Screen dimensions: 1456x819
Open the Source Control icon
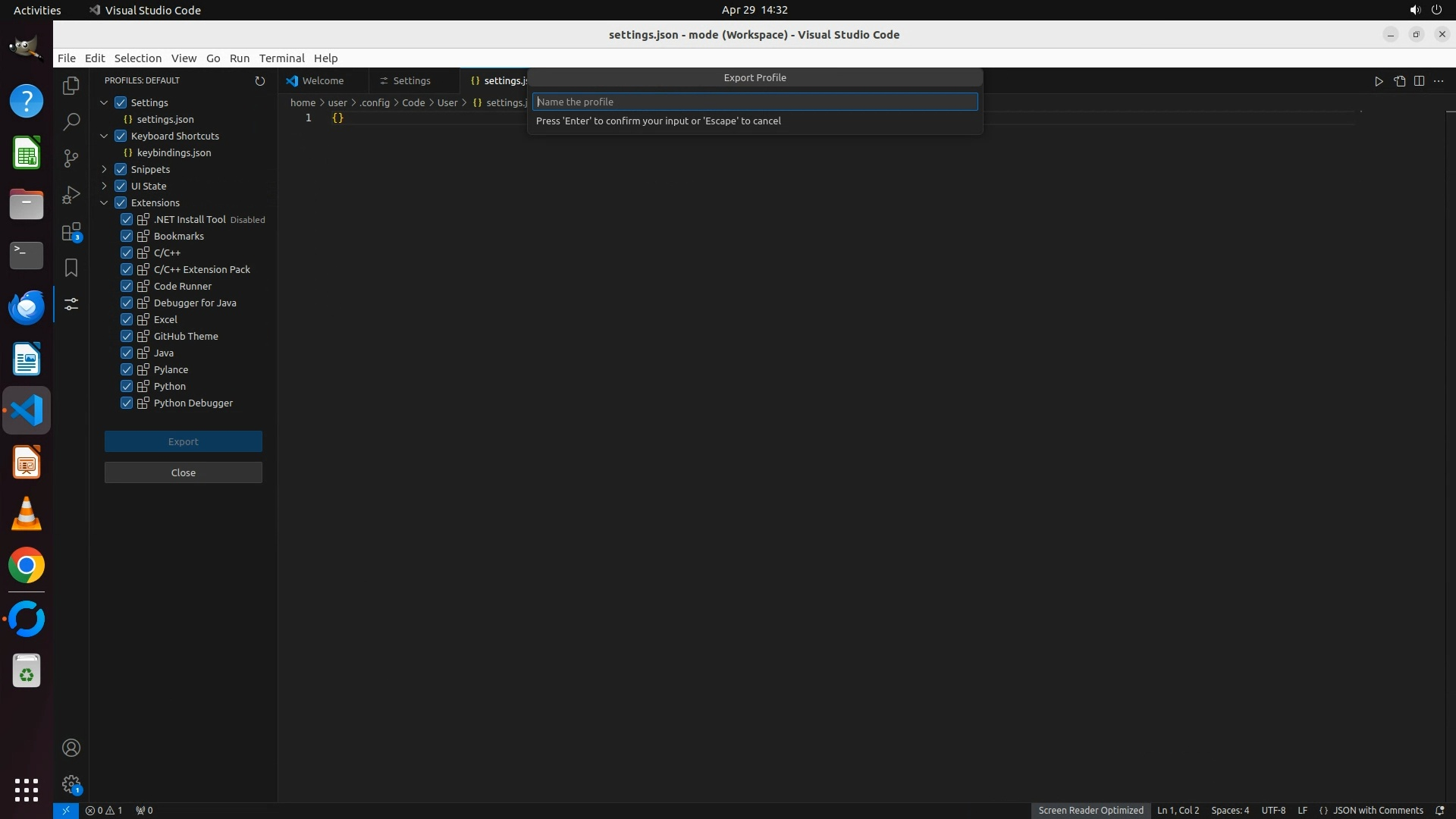[71, 158]
